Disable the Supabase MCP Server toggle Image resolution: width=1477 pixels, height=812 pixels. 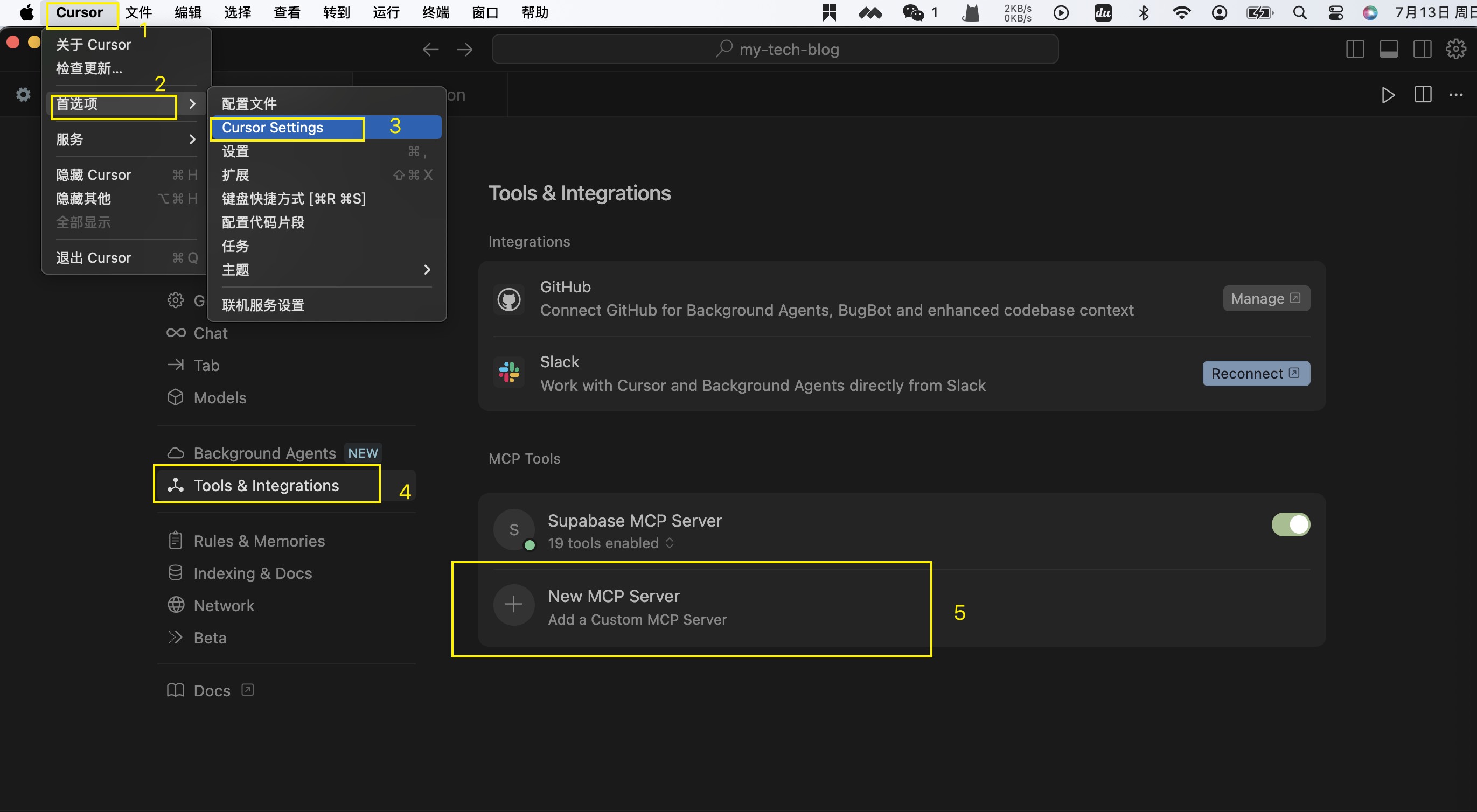1290,524
